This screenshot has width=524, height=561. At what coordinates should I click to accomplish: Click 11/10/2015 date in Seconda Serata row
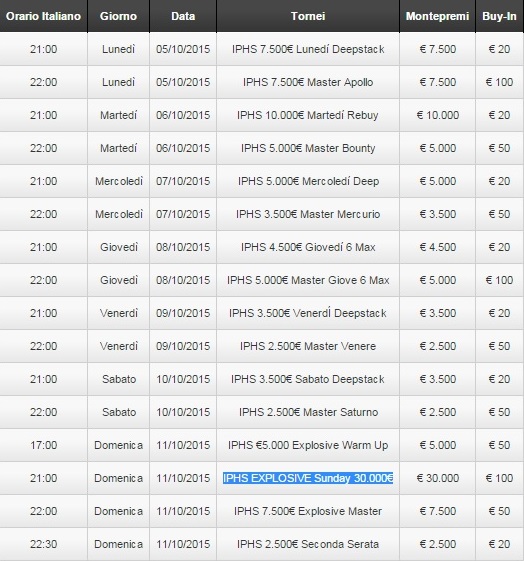tap(183, 544)
